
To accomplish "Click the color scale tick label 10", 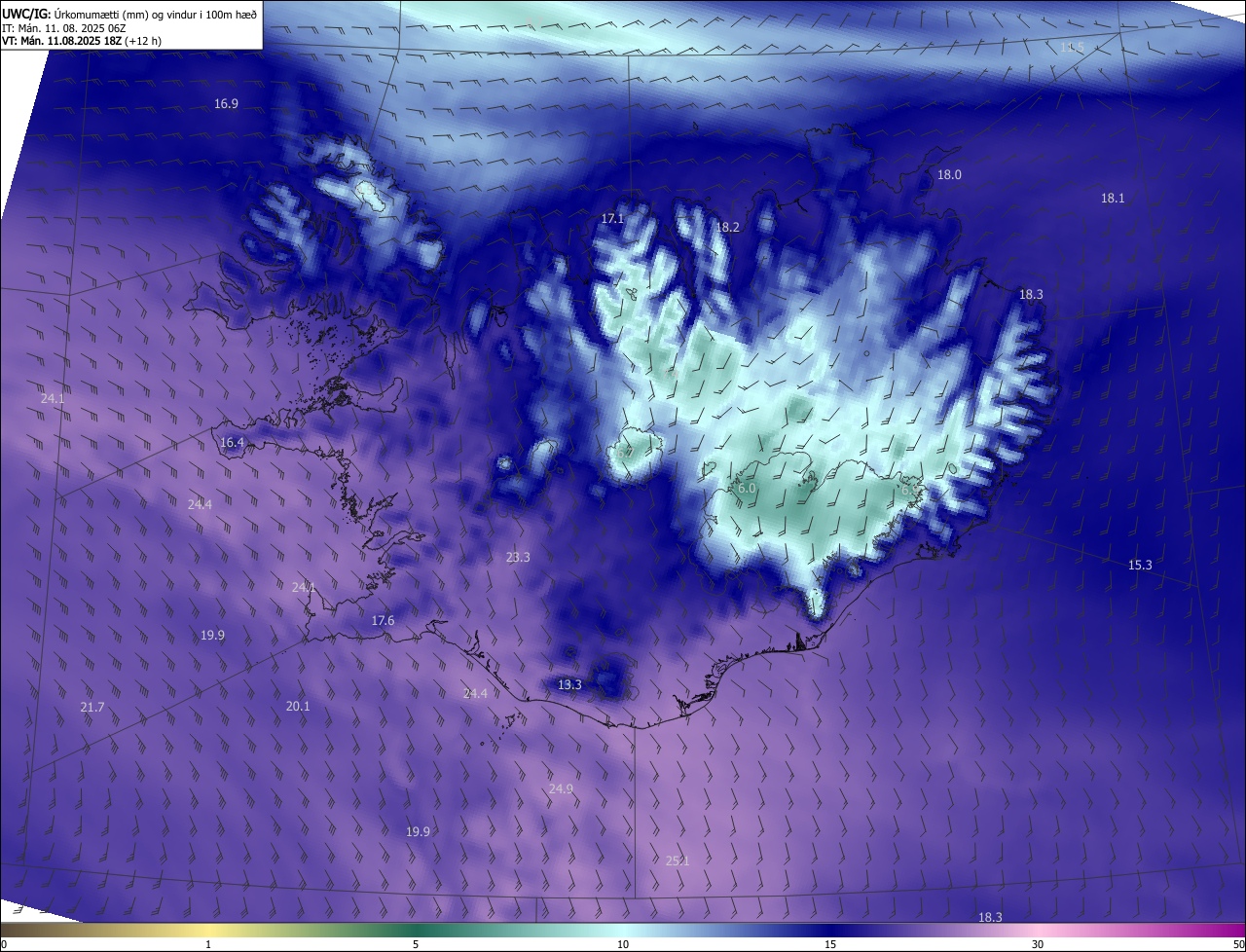I will [x=623, y=944].
